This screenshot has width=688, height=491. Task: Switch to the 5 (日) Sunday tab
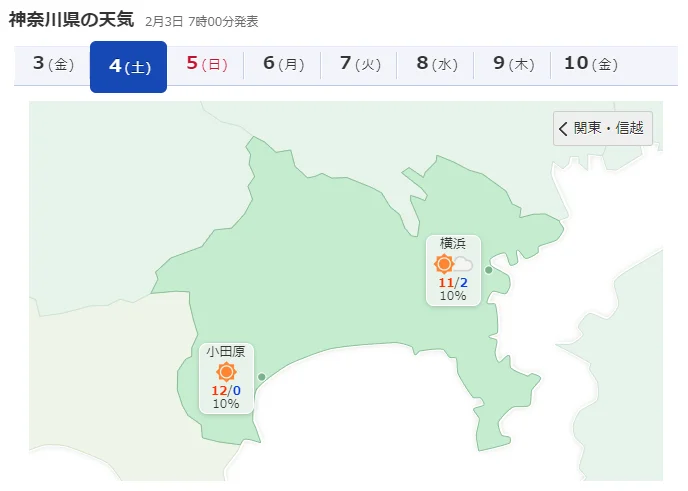tap(206, 65)
